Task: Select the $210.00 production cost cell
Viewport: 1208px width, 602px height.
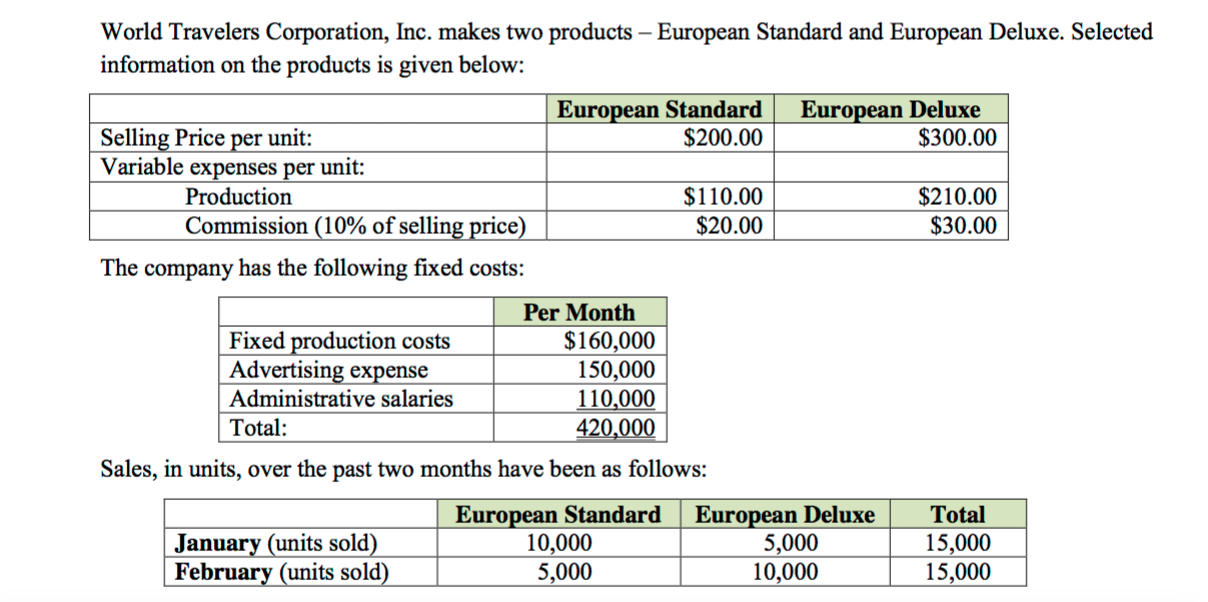Action: tap(957, 197)
